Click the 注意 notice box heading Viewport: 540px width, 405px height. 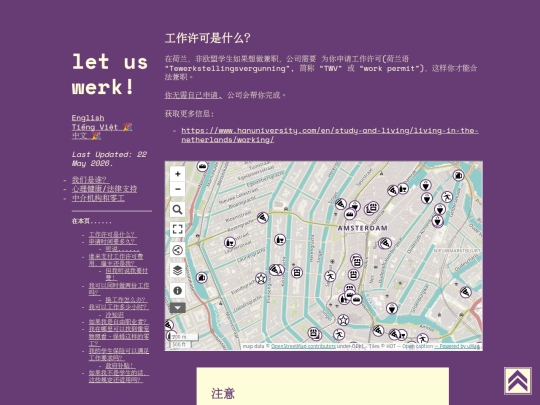point(223,393)
